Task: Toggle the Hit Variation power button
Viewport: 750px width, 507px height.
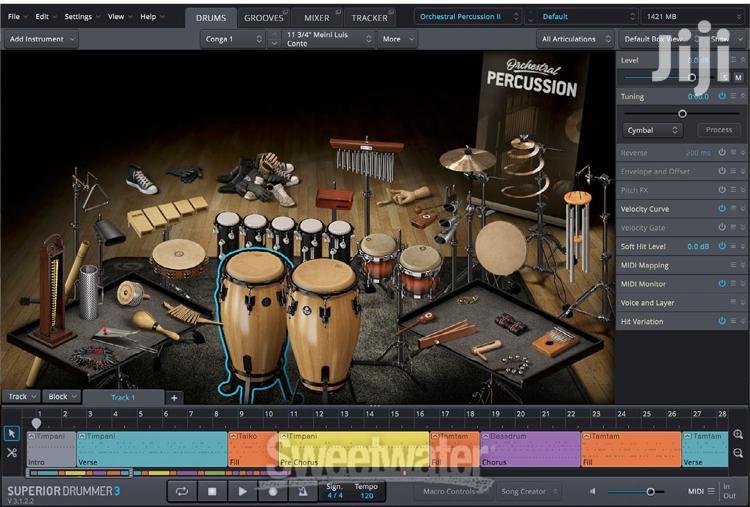Action: coord(722,321)
